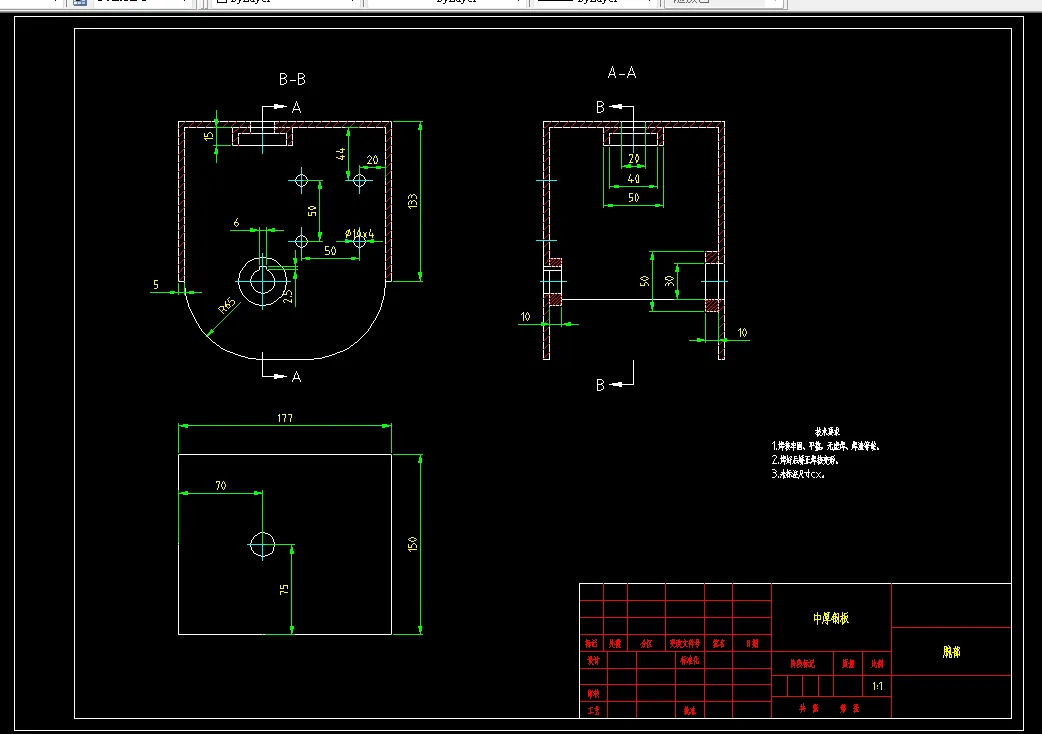This screenshot has width=1042, height=734.
Task: Click the 更改文件号 cell in title block
Action: [x=684, y=644]
